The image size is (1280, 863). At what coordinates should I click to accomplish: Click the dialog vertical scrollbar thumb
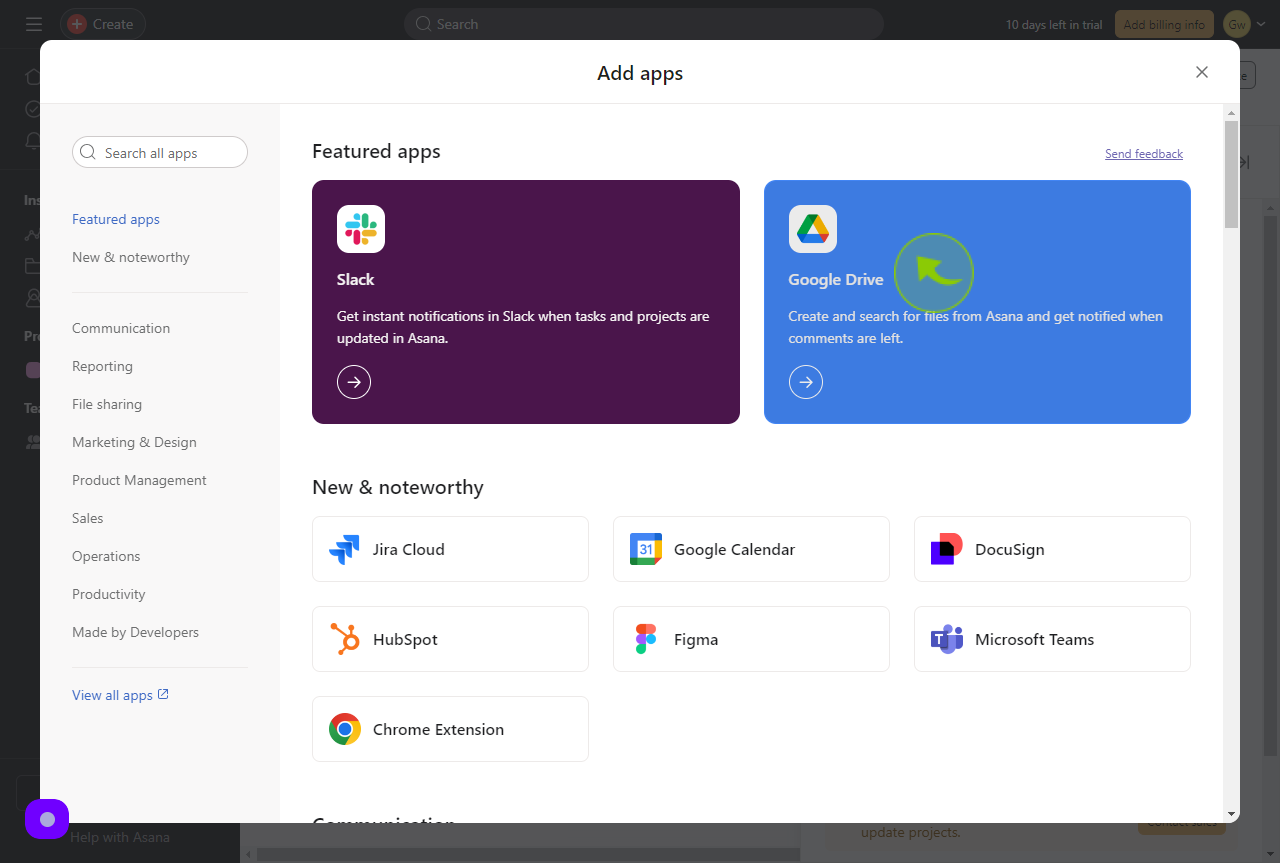coord(1231,174)
